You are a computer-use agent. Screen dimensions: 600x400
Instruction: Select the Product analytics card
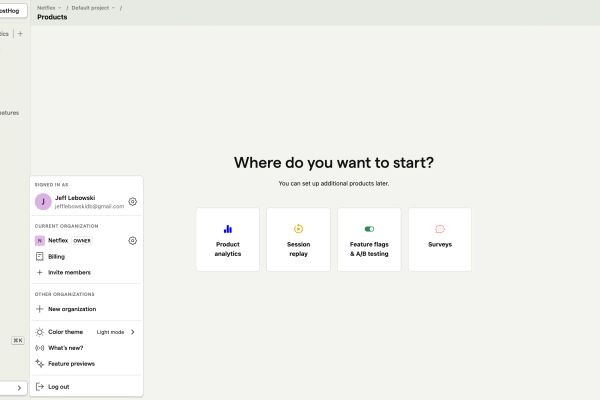point(228,240)
